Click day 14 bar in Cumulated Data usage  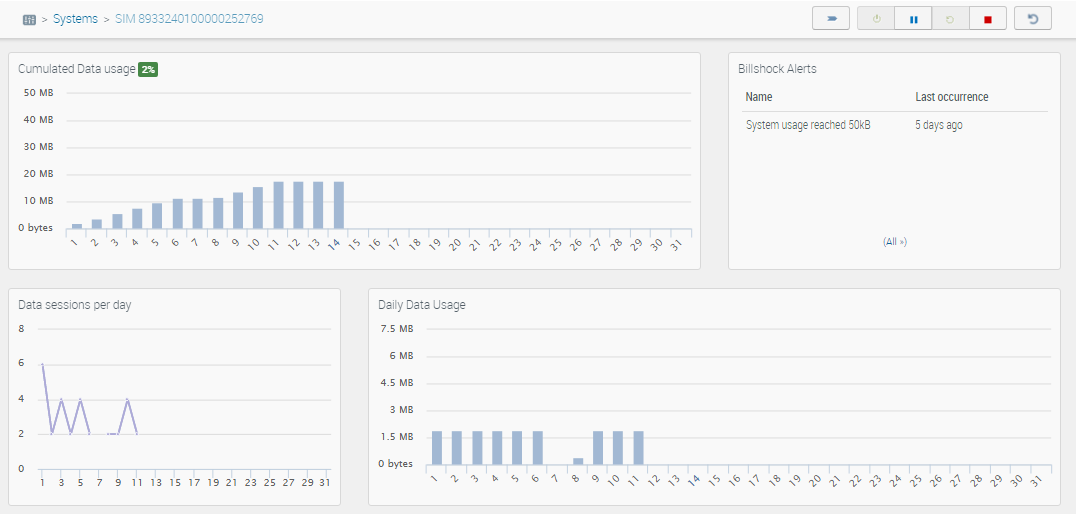[339, 205]
